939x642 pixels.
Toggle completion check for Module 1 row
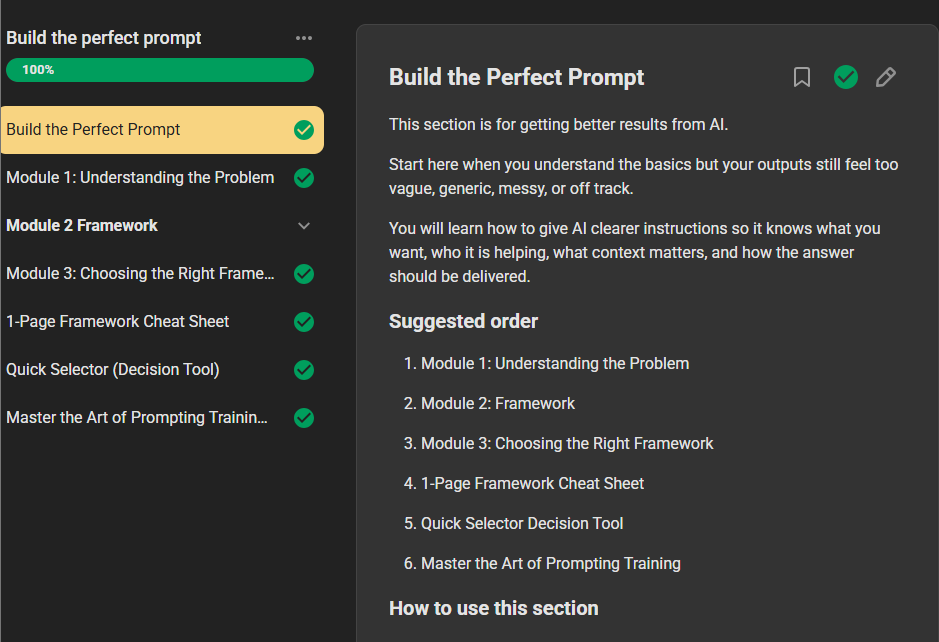point(304,178)
